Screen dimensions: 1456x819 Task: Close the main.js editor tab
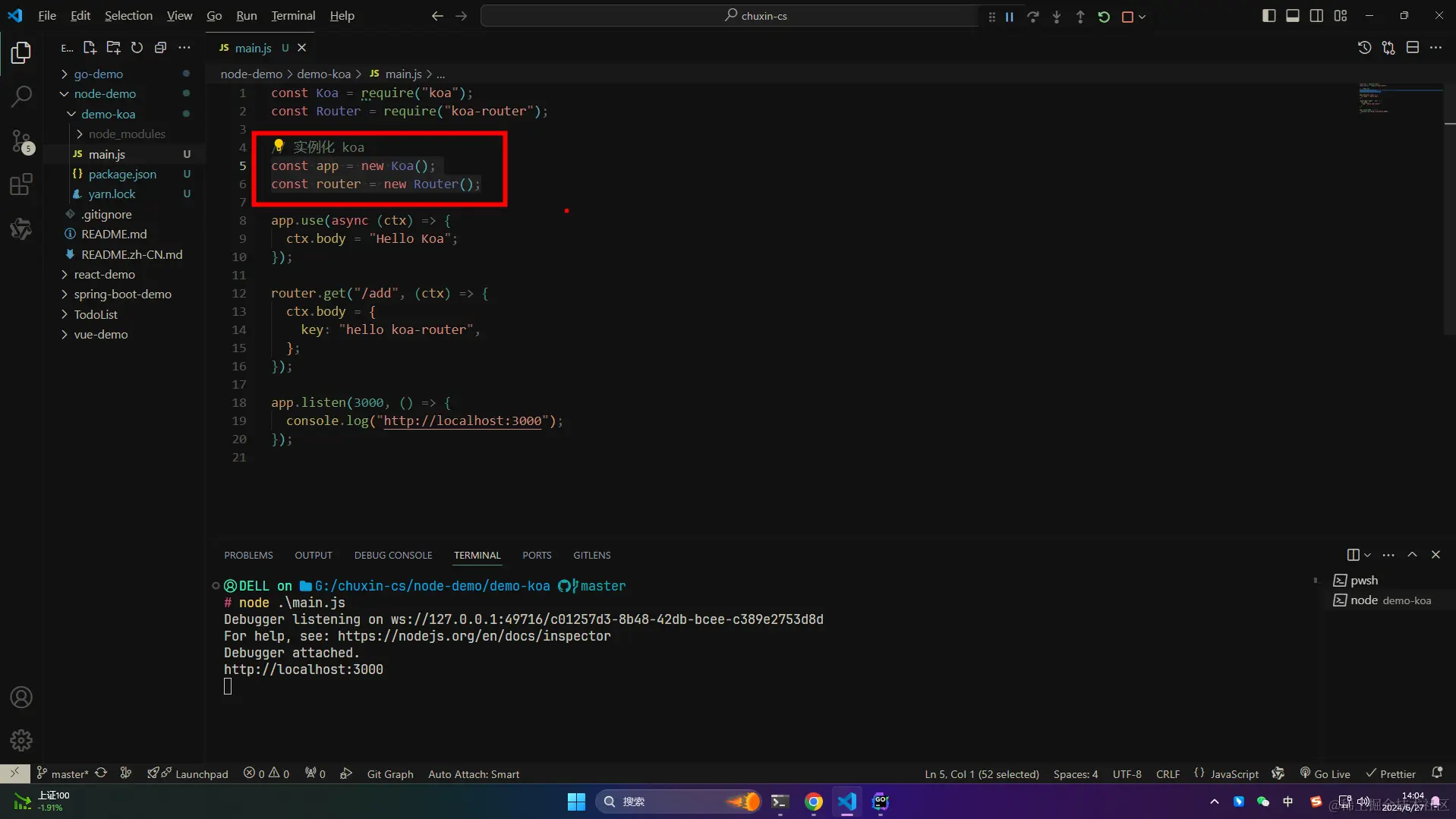coord(301,48)
